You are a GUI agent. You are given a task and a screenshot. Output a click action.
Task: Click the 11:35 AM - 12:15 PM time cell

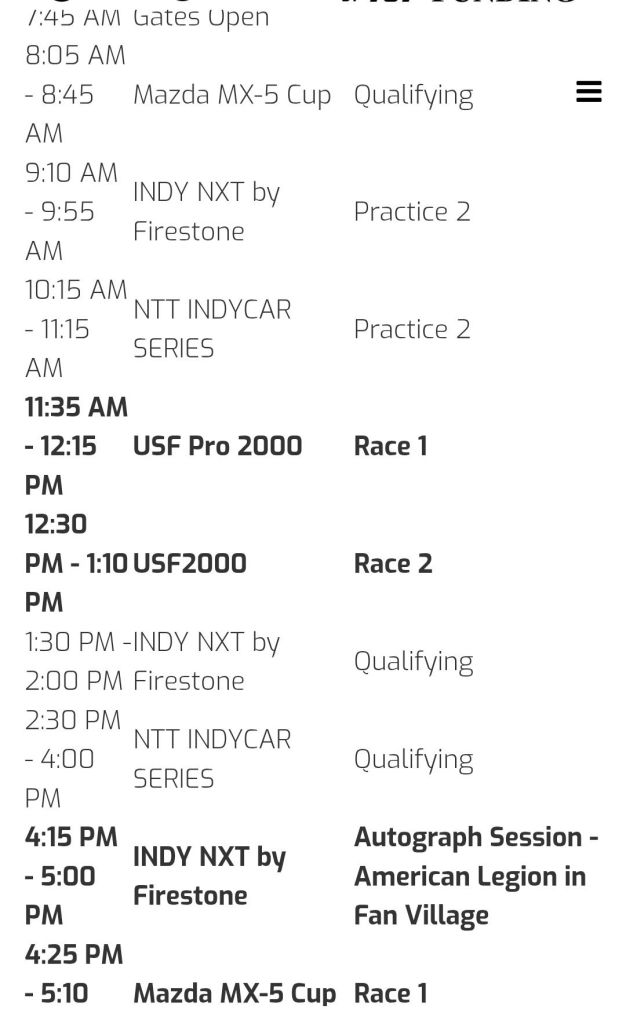pyautogui.click(x=75, y=446)
